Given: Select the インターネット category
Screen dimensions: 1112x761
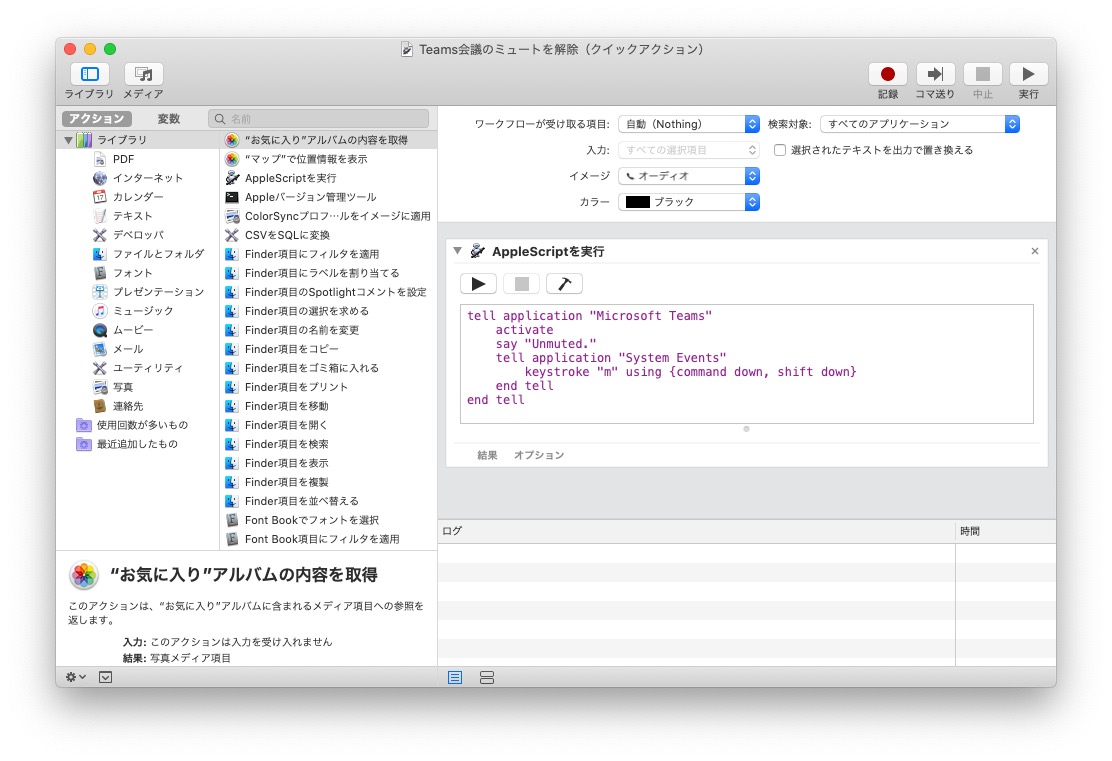Looking at the screenshot, I should click(139, 178).
